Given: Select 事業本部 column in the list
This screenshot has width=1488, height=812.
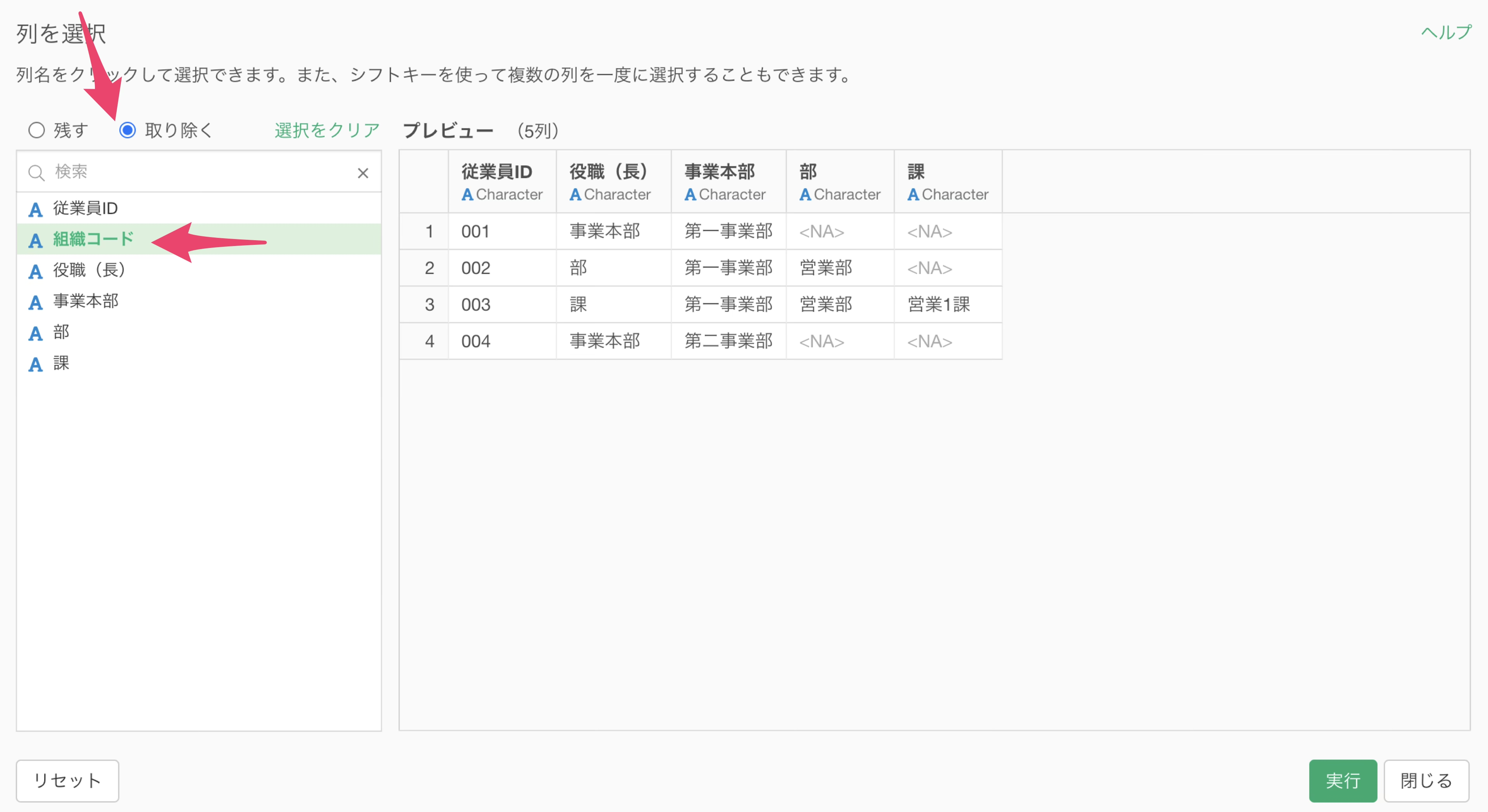Looking at the screenshot, I should pyautogui.click(x=86, y=301).
